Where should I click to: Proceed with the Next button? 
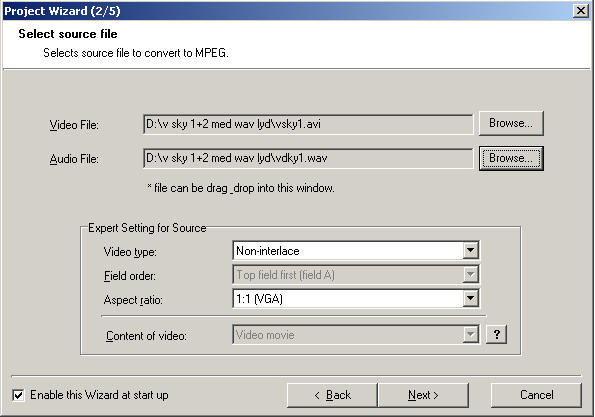tap(423, 395)
